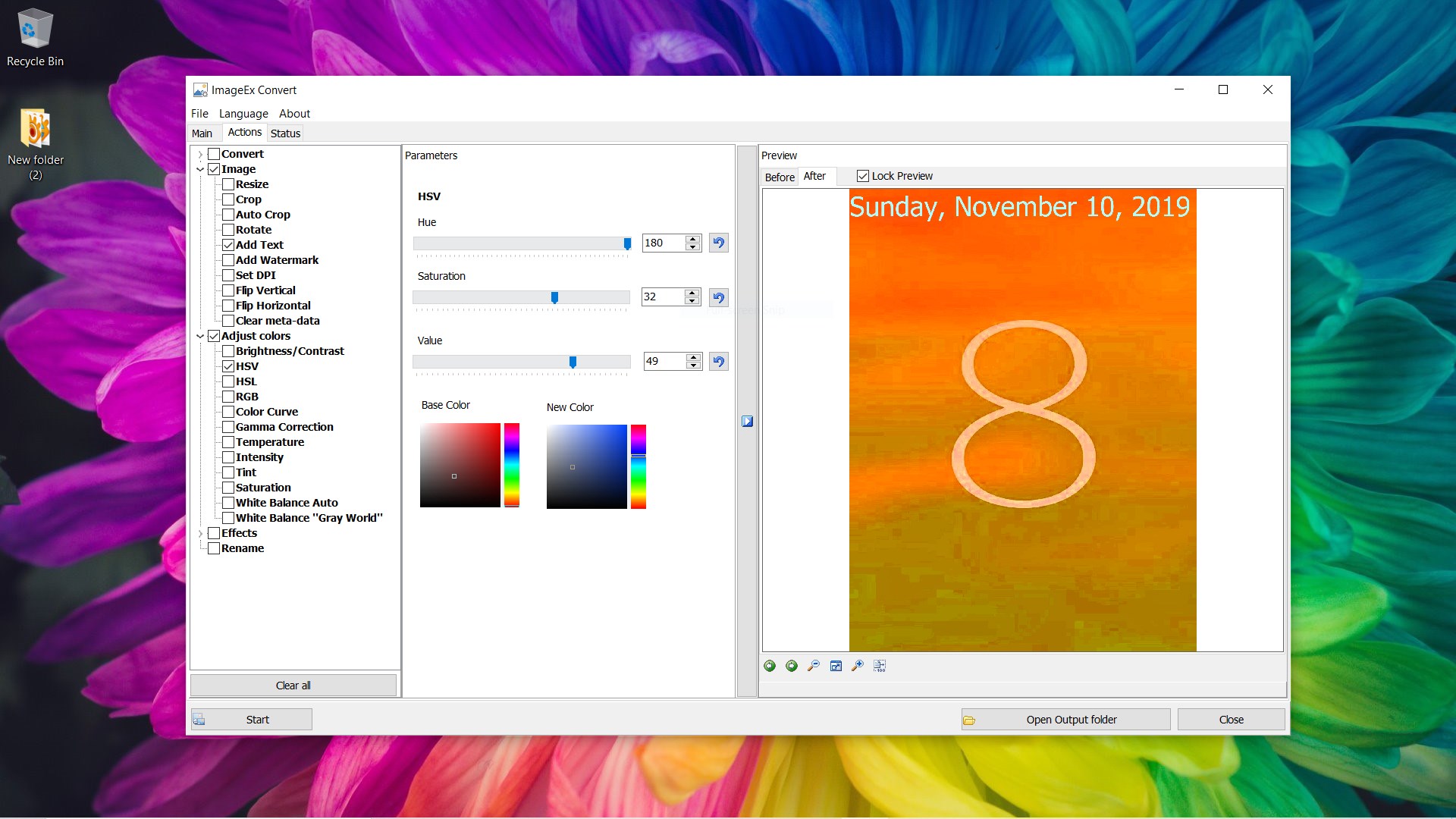Screen dimensions: 1456x819
Task: Click the next image green arrow icon
Action: click(792, 666)
